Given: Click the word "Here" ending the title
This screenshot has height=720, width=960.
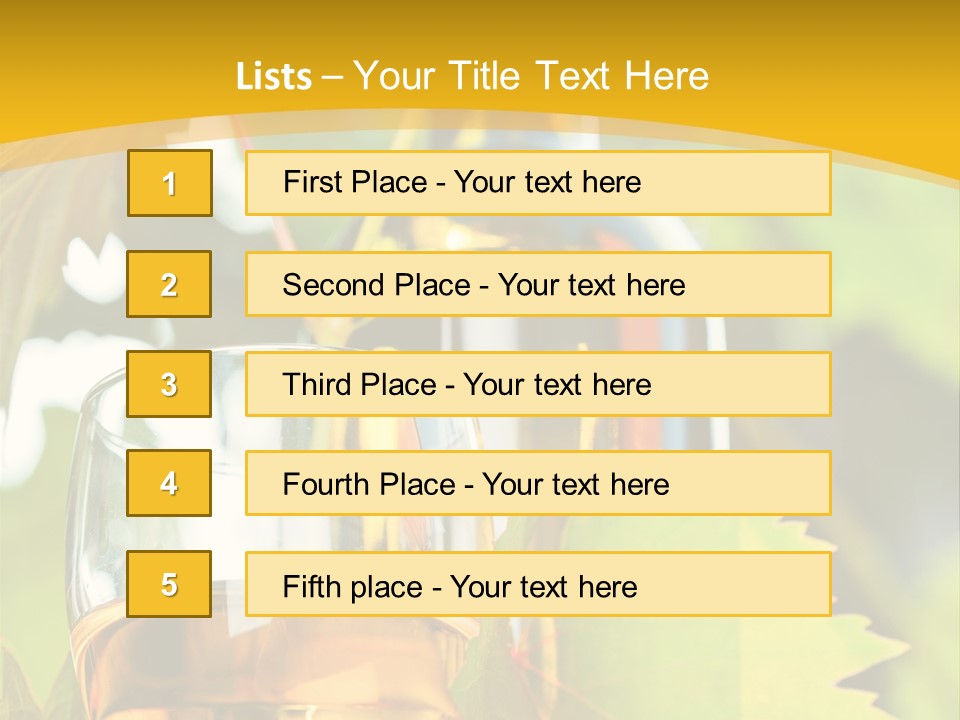Looking at the screenshot, I should pyautogui.click(x=666, y=76).
